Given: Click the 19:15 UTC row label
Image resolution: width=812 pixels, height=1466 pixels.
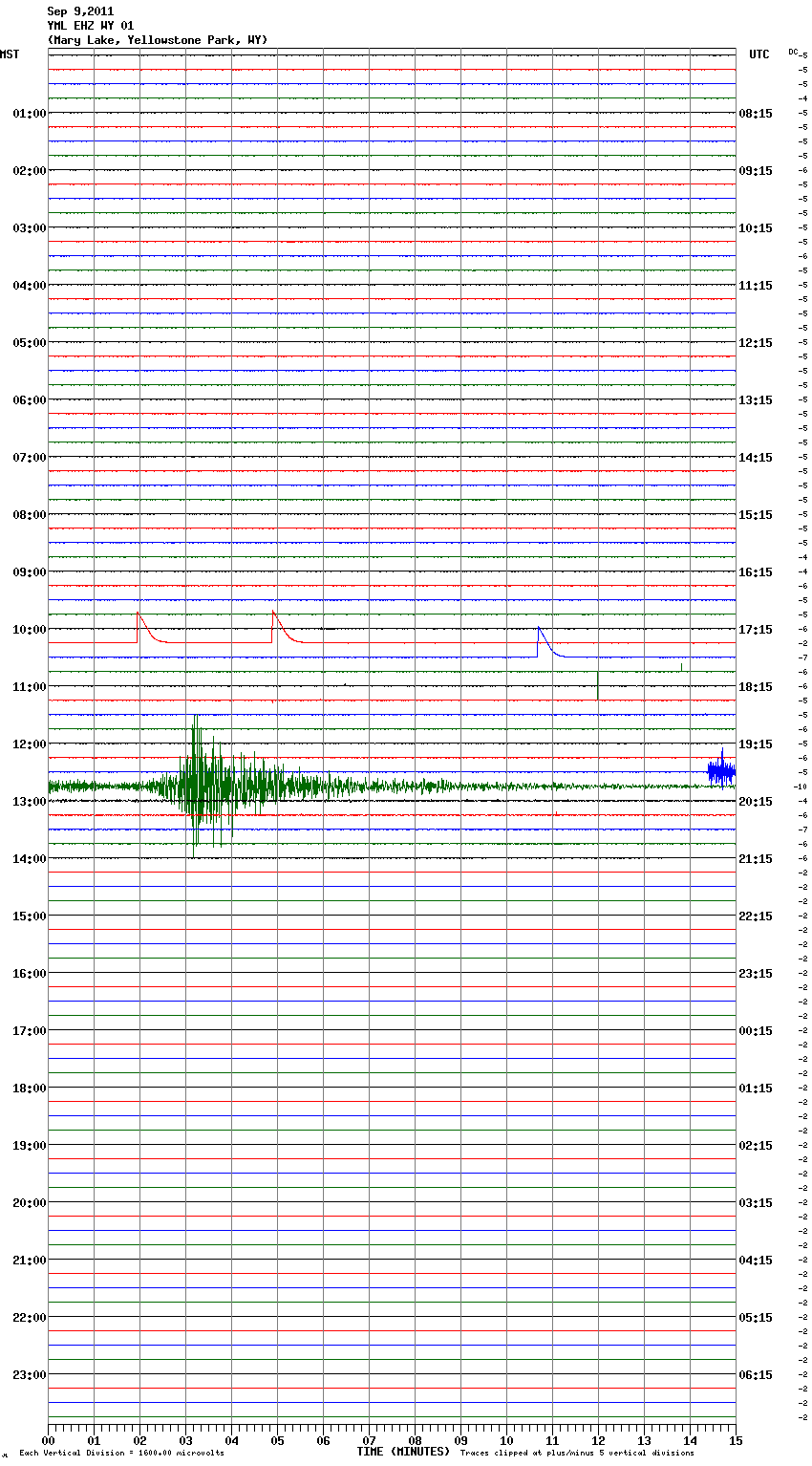Looking at the screenshot, I should (x=756, y=744).
